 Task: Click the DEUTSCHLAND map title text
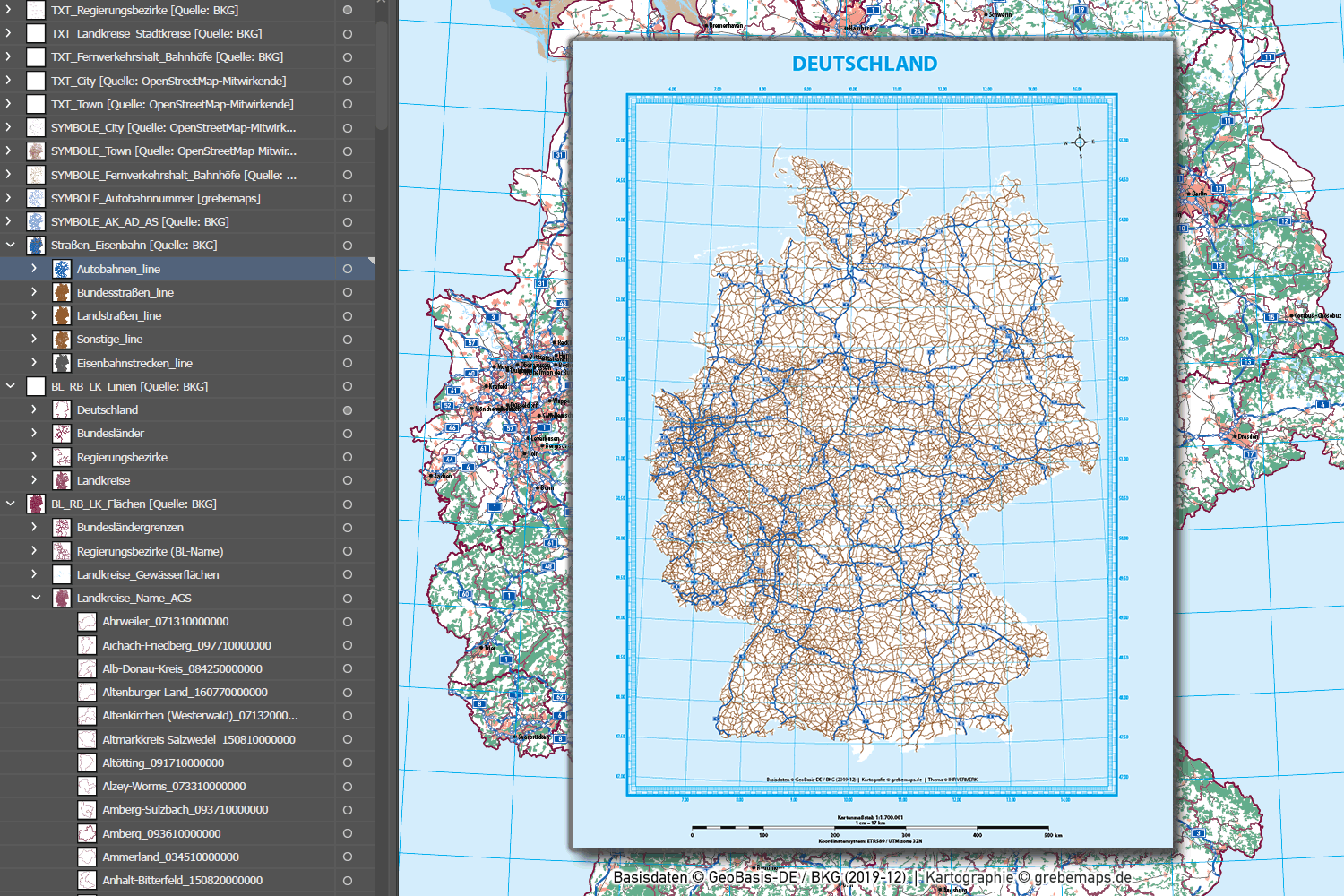[x=865, y=65]
